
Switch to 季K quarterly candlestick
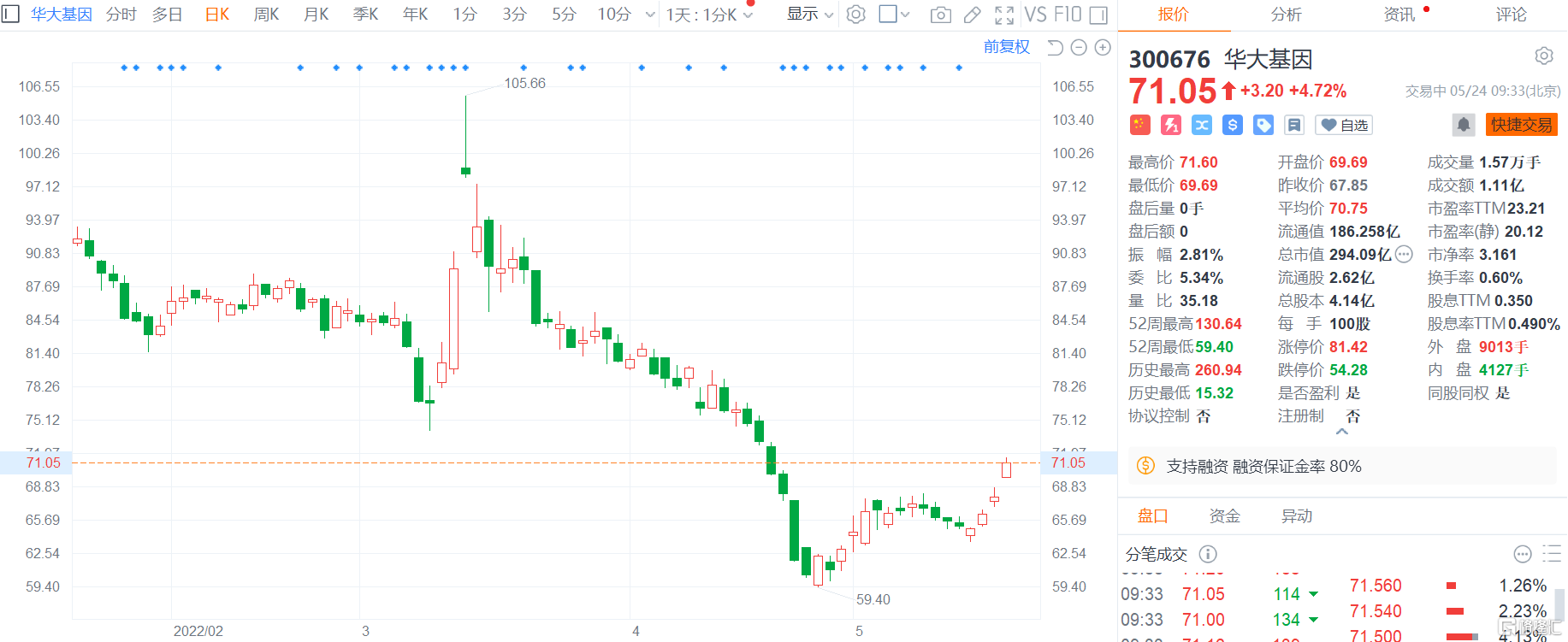(x=366, y=15)
